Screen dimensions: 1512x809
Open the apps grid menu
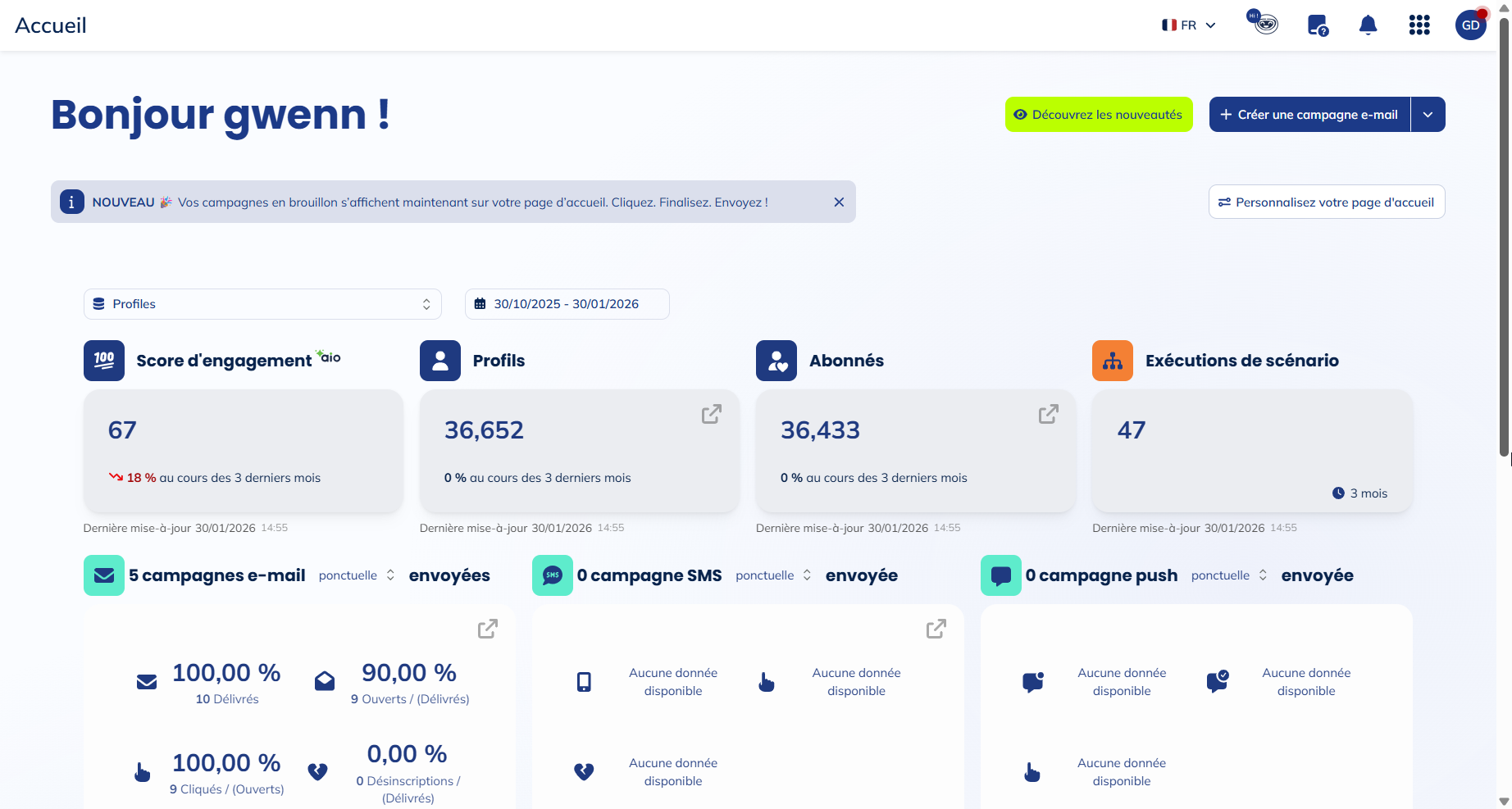[x=1419, y=25]
